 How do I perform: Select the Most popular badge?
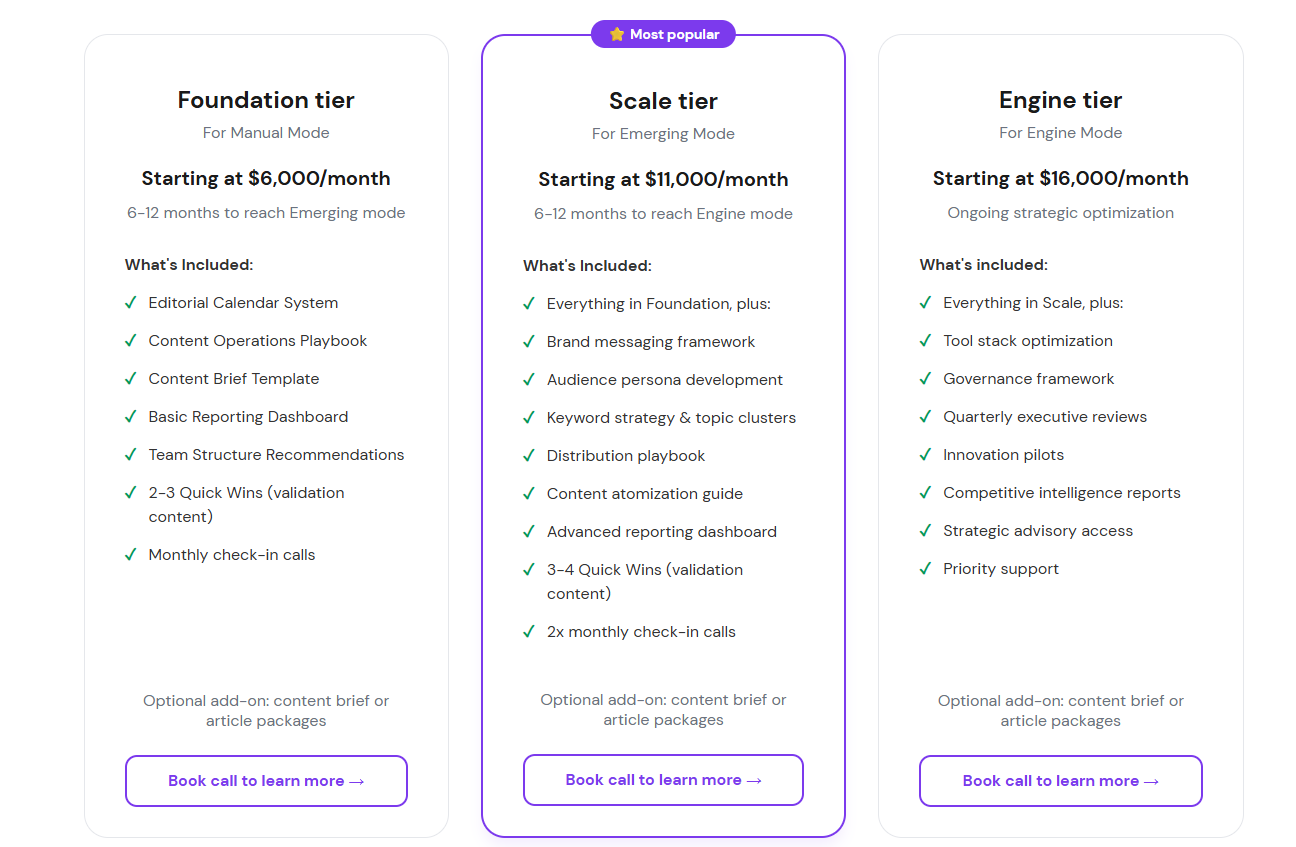[663, 34]
